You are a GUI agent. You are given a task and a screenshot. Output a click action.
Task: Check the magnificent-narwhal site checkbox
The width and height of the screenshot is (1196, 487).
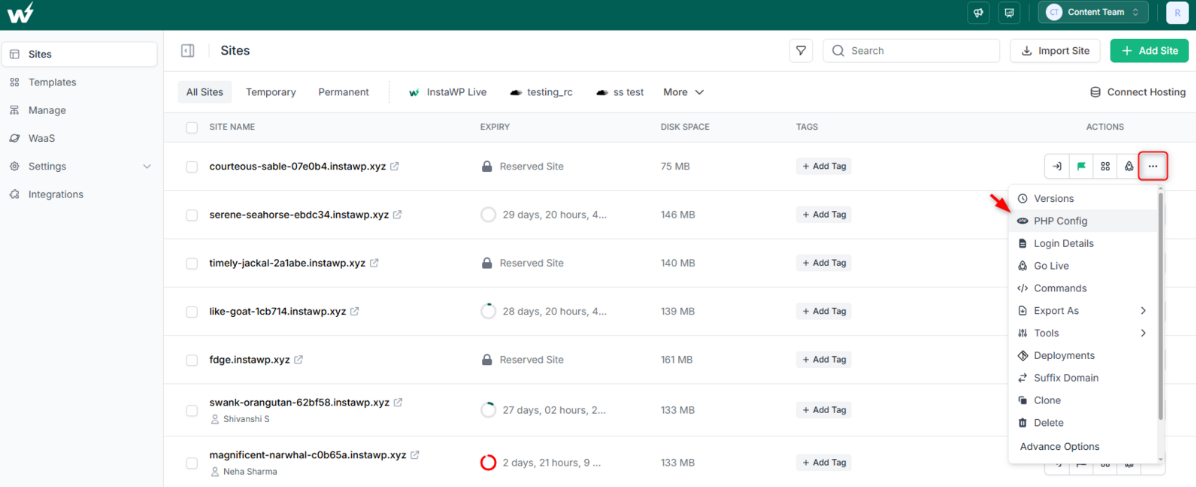192,463
